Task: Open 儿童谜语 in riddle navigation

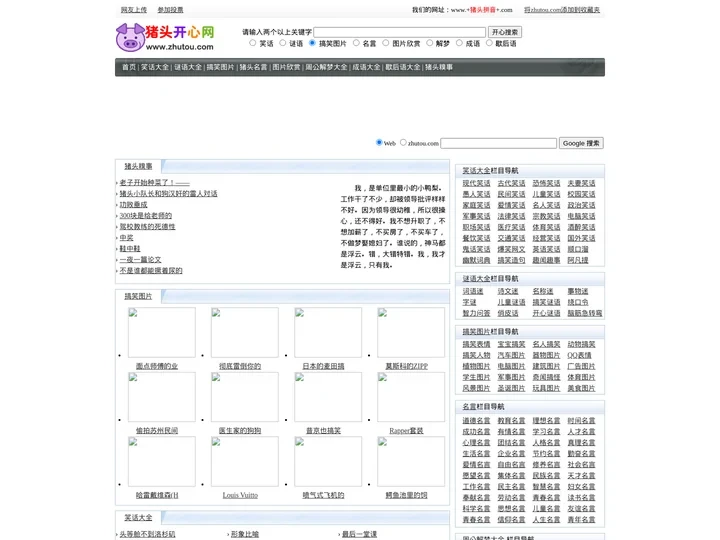Action: click(x=511, y=302)
